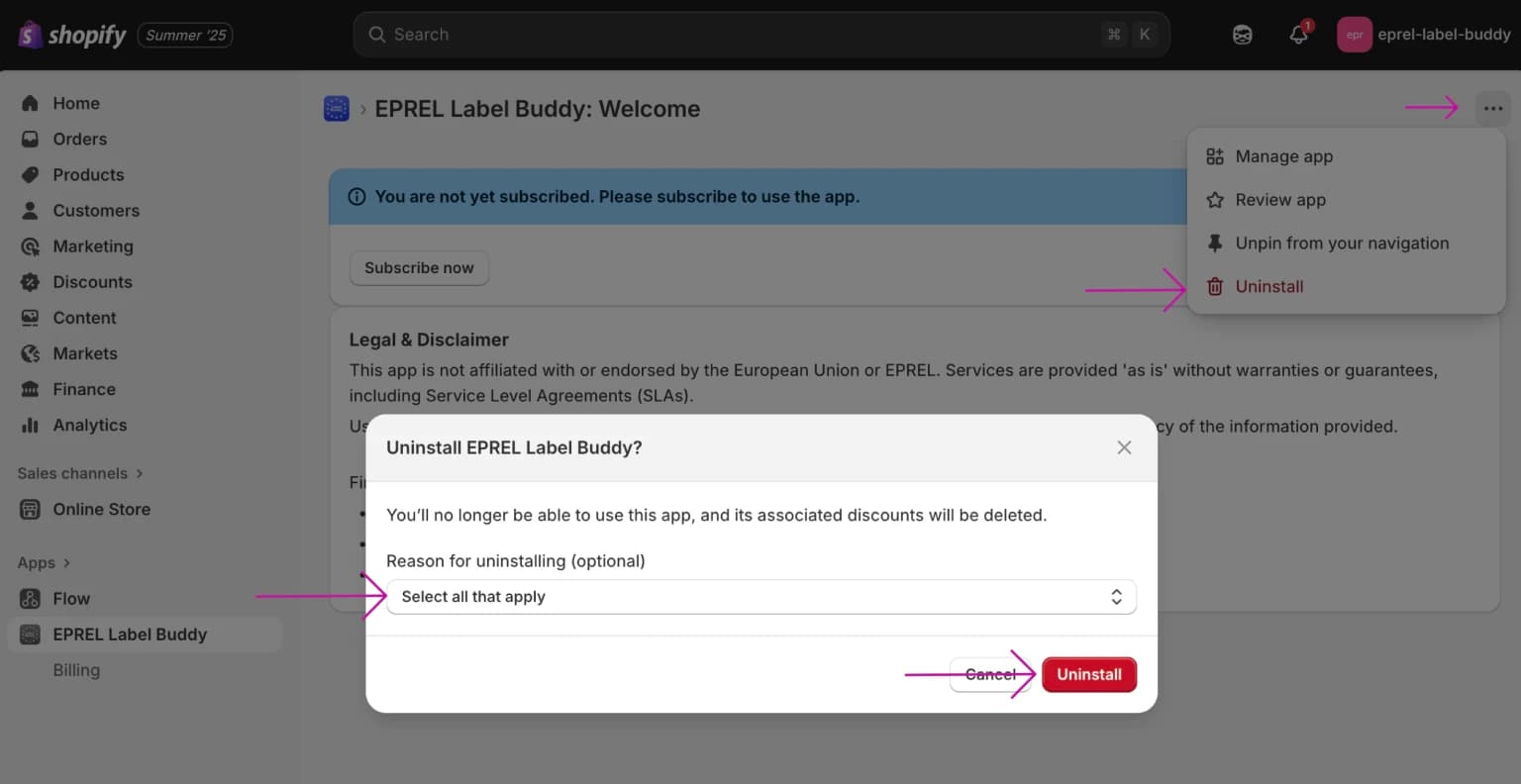Screen dimensions: 1521x784
Task: Expand the Sales channels section
Action: click(80, 472)
